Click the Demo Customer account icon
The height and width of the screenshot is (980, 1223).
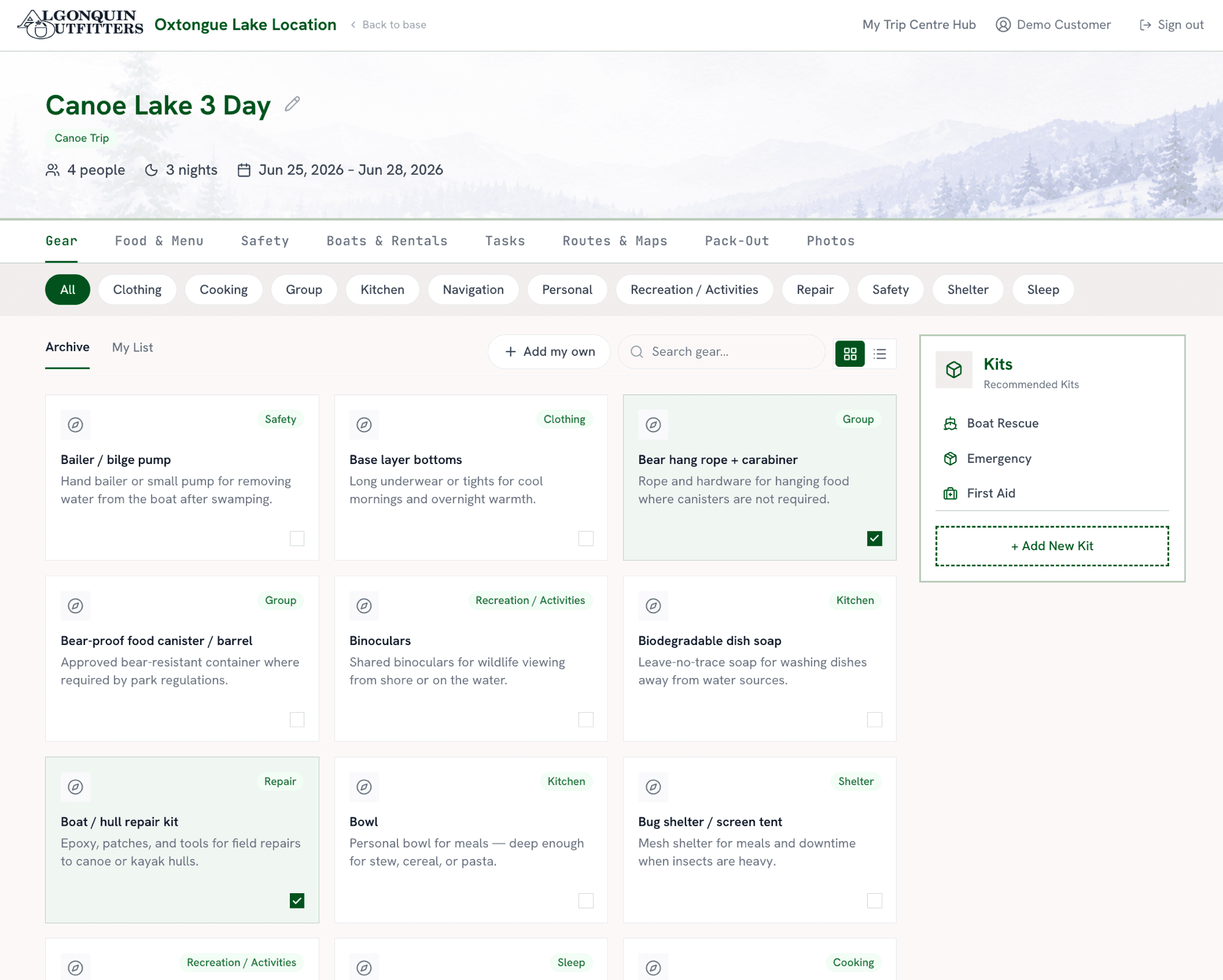pyautogui.click(x=1003, y=24)
